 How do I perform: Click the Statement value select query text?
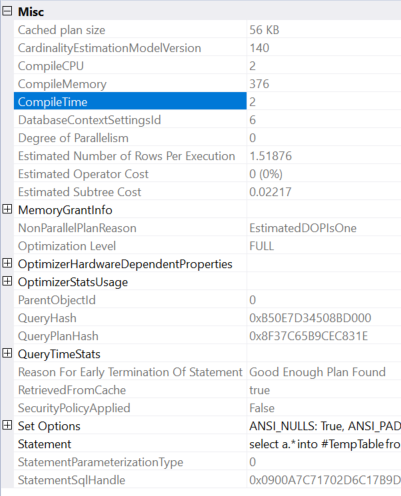(324, 444)
